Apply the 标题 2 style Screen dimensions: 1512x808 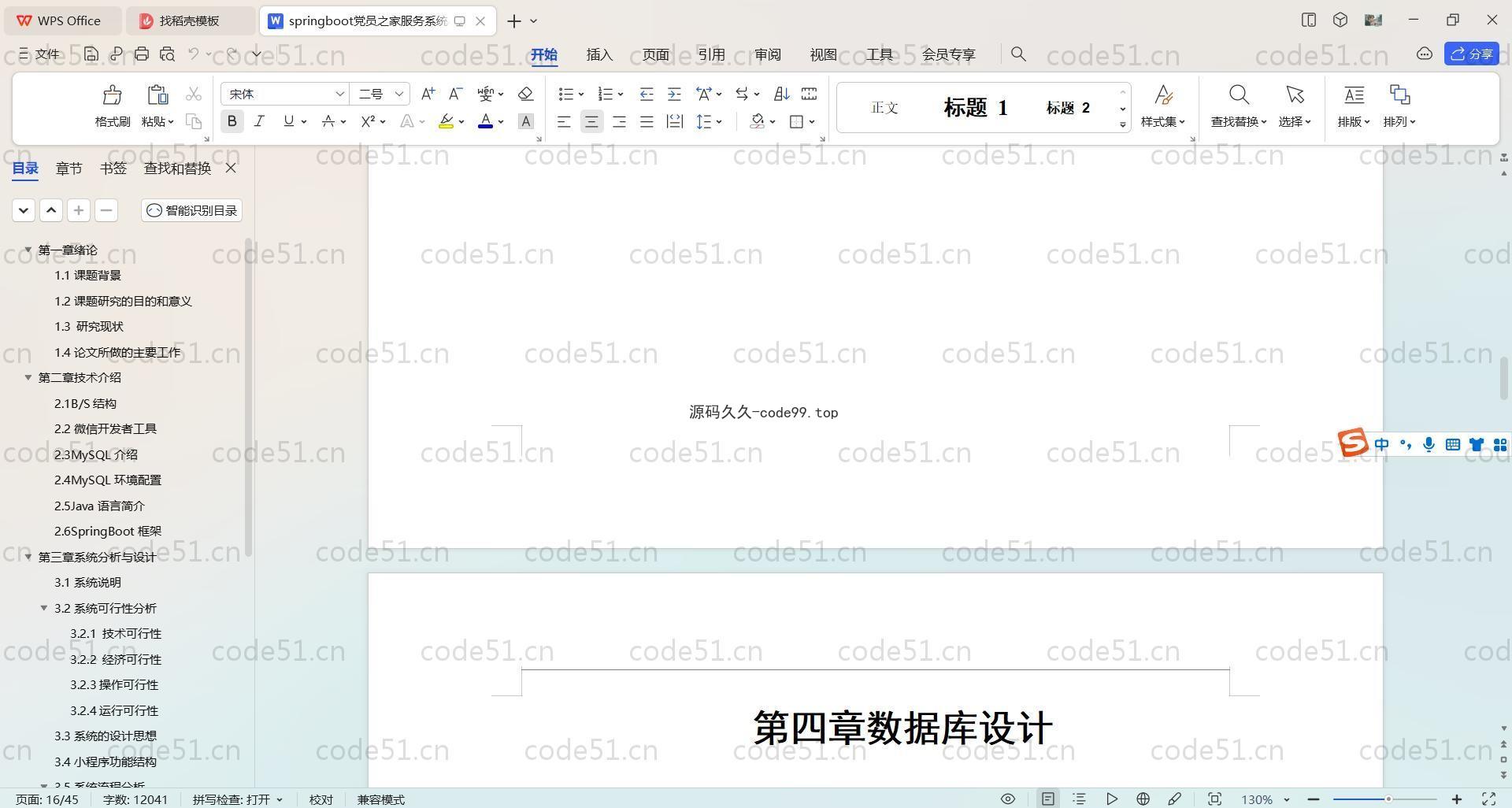pyautogui.click(x=1068, y=108)
